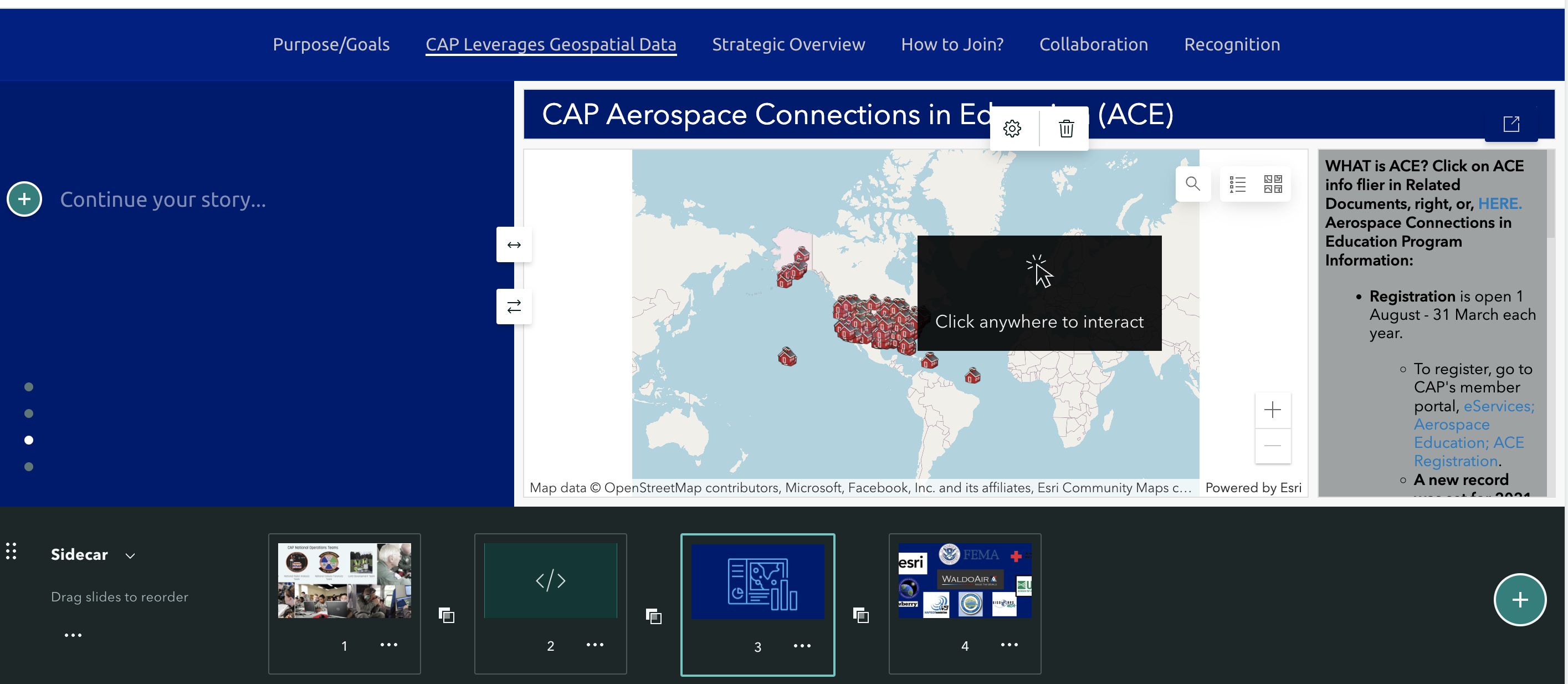Expand the Sidecar layout dropdown
The height and width of the screenshot is (684, 1568).
tap(130, 555)
